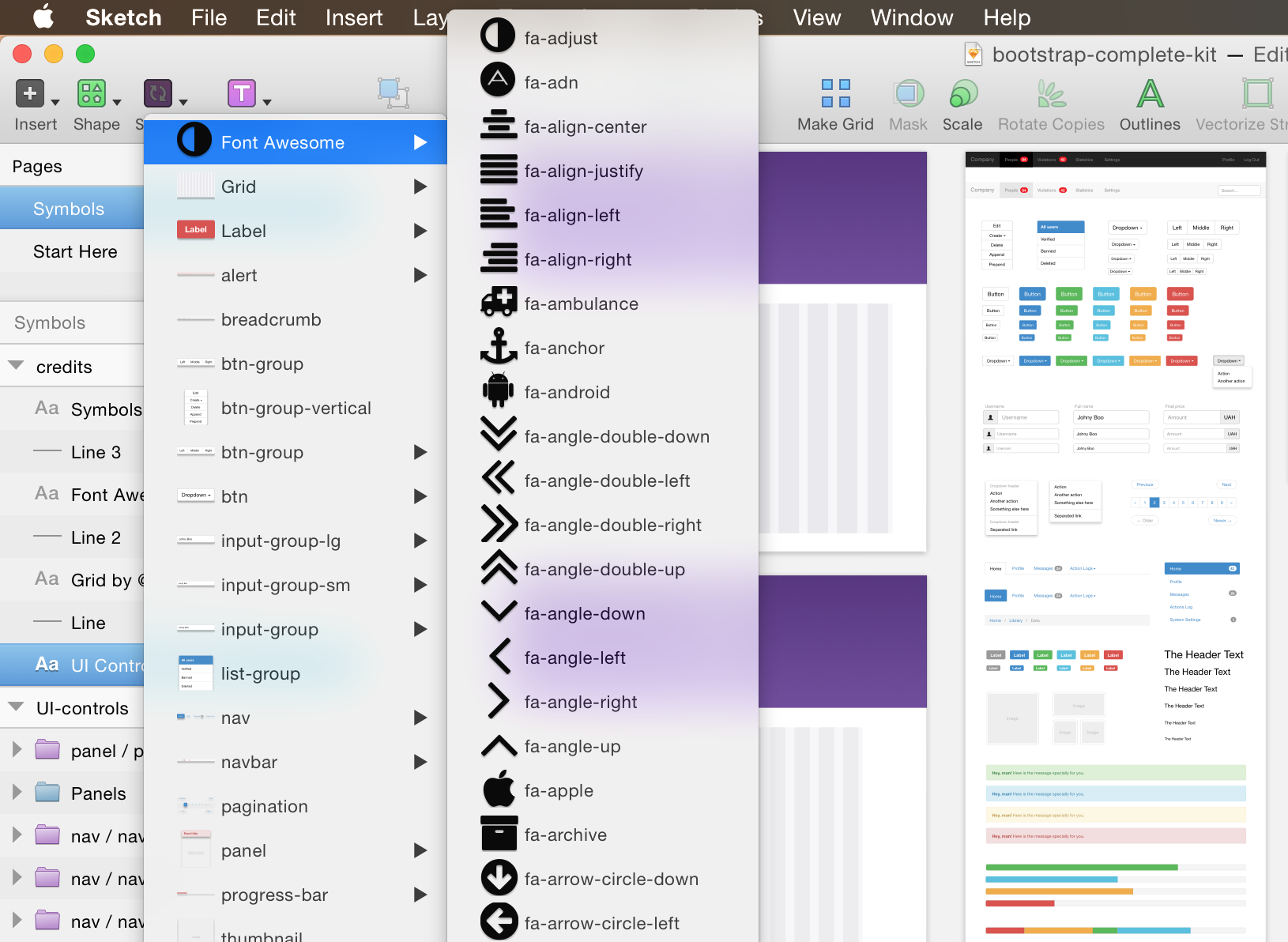
Task: Open the Insert dropdown arrow
Action: coord(55,102)
